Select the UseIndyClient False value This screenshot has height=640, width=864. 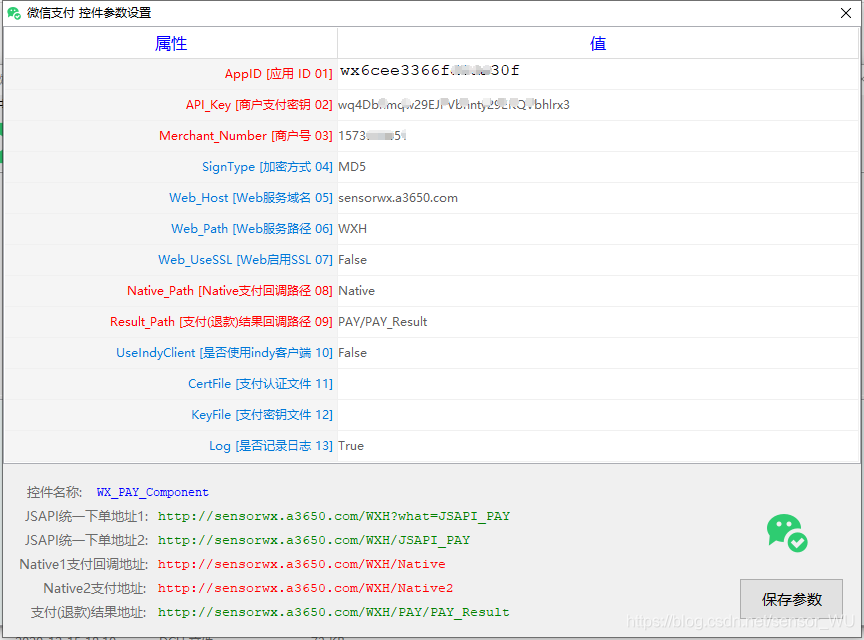352,353
